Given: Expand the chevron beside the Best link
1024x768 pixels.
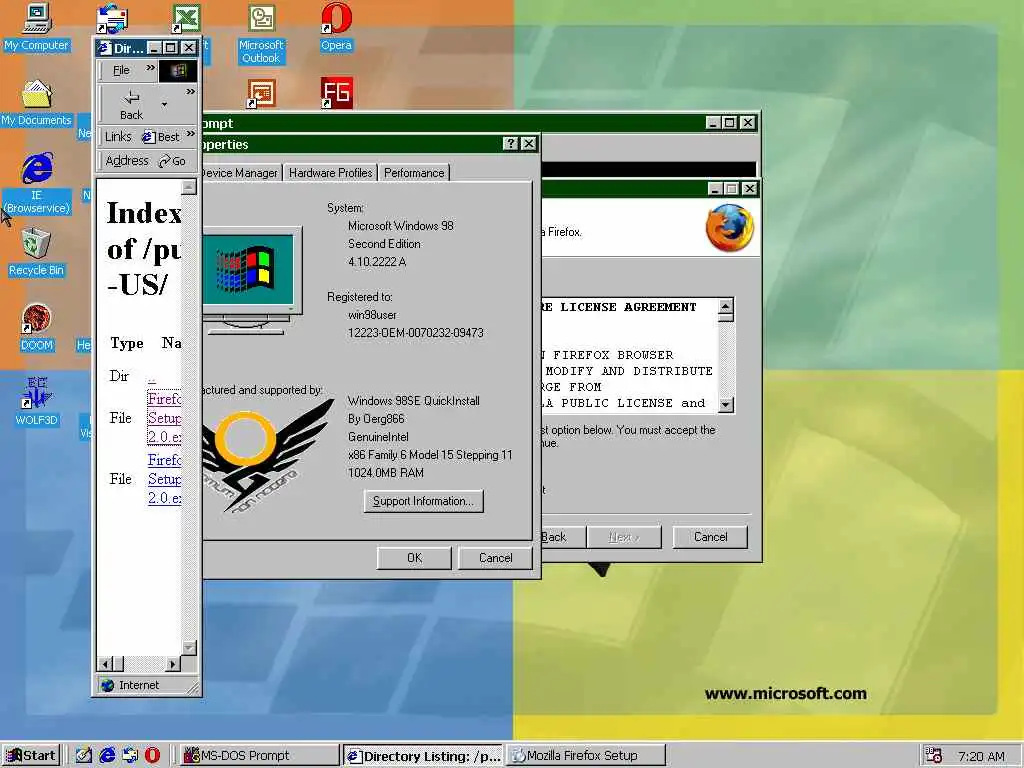Looking at the screenshot, I should (x=191, y=134).
